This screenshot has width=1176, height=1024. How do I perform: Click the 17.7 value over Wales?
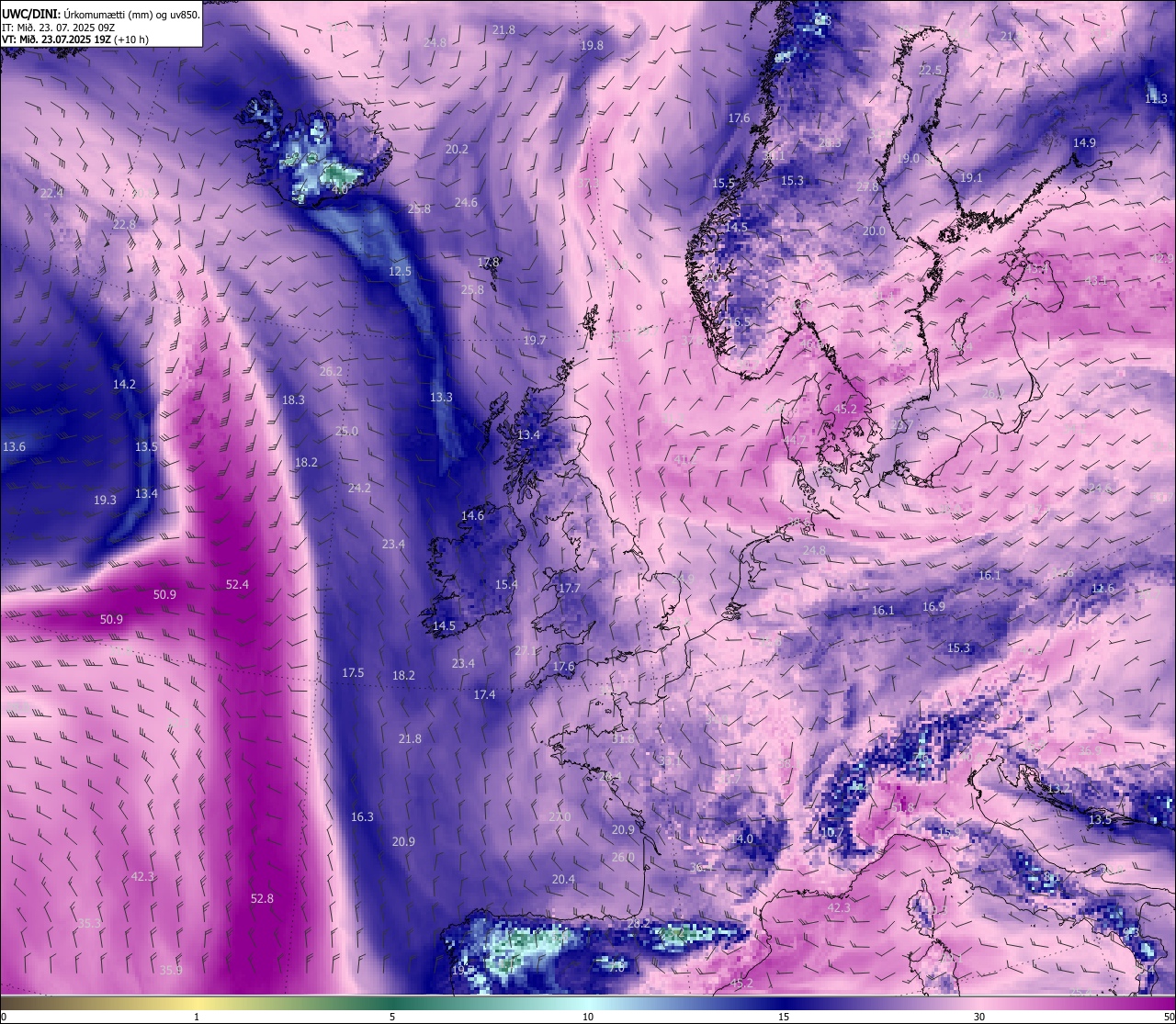[570, 588]
